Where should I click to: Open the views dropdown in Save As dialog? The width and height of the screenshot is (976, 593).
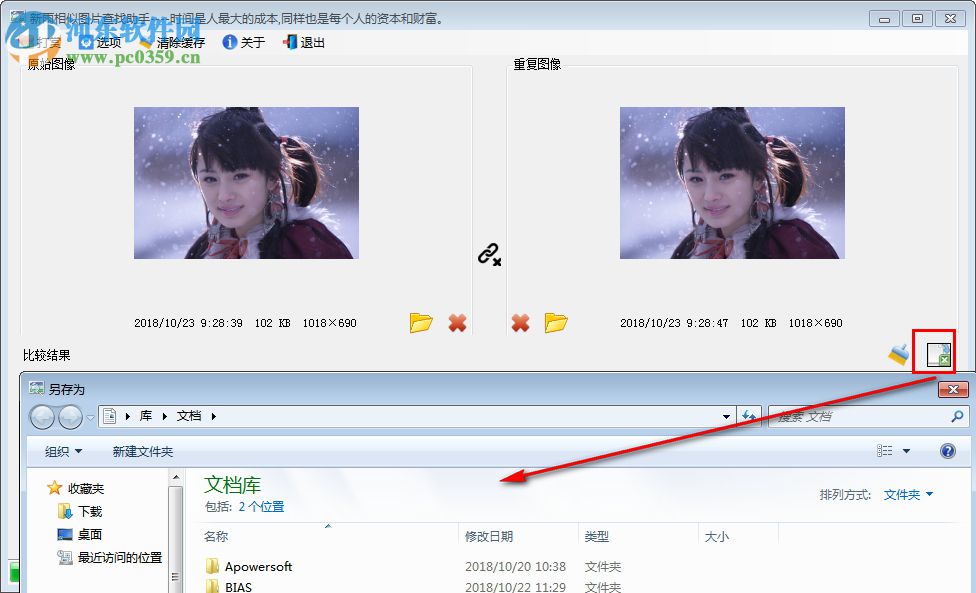[893, 450]
